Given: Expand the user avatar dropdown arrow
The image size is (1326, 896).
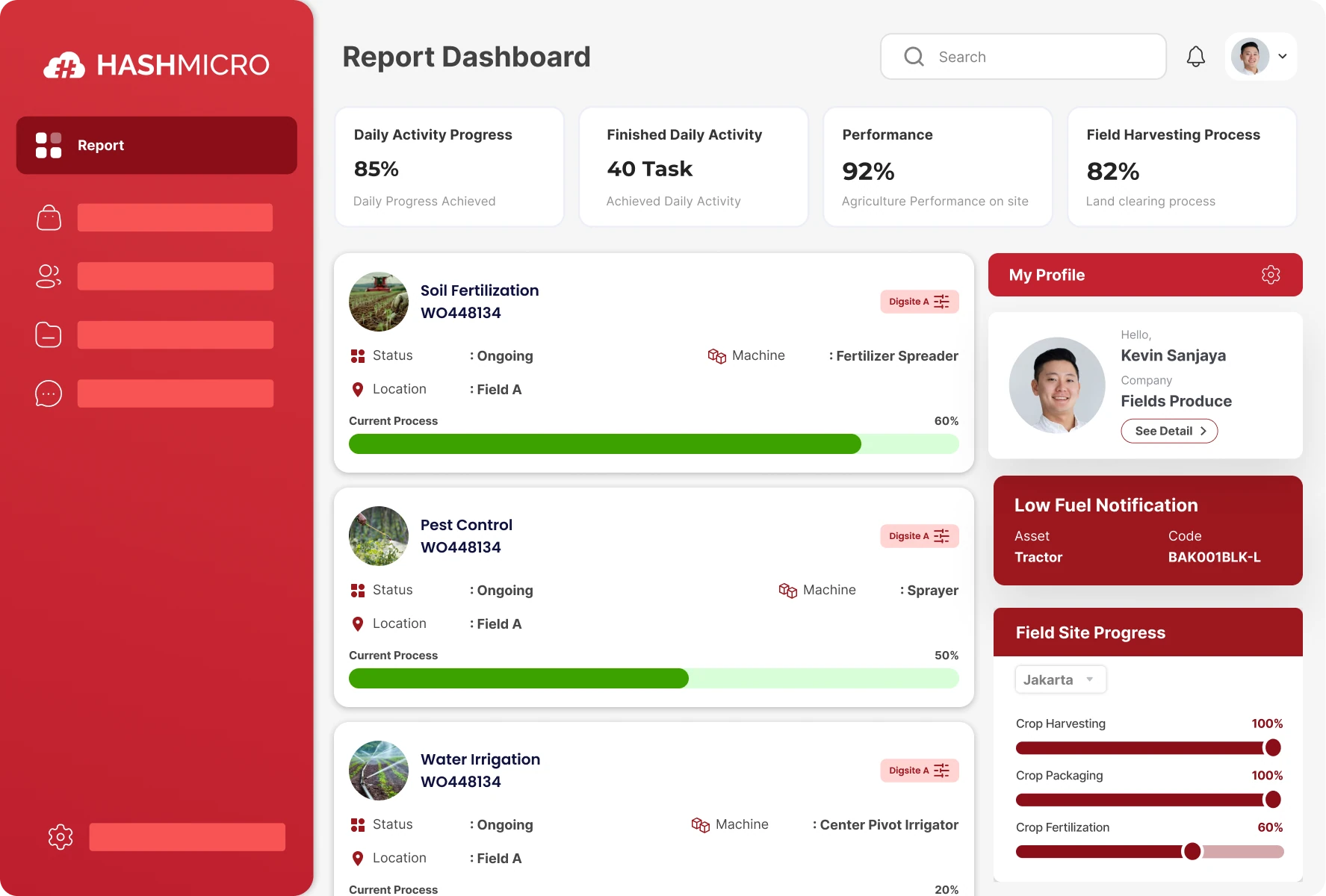Looking at the screenshot, I should [1282, 57].
